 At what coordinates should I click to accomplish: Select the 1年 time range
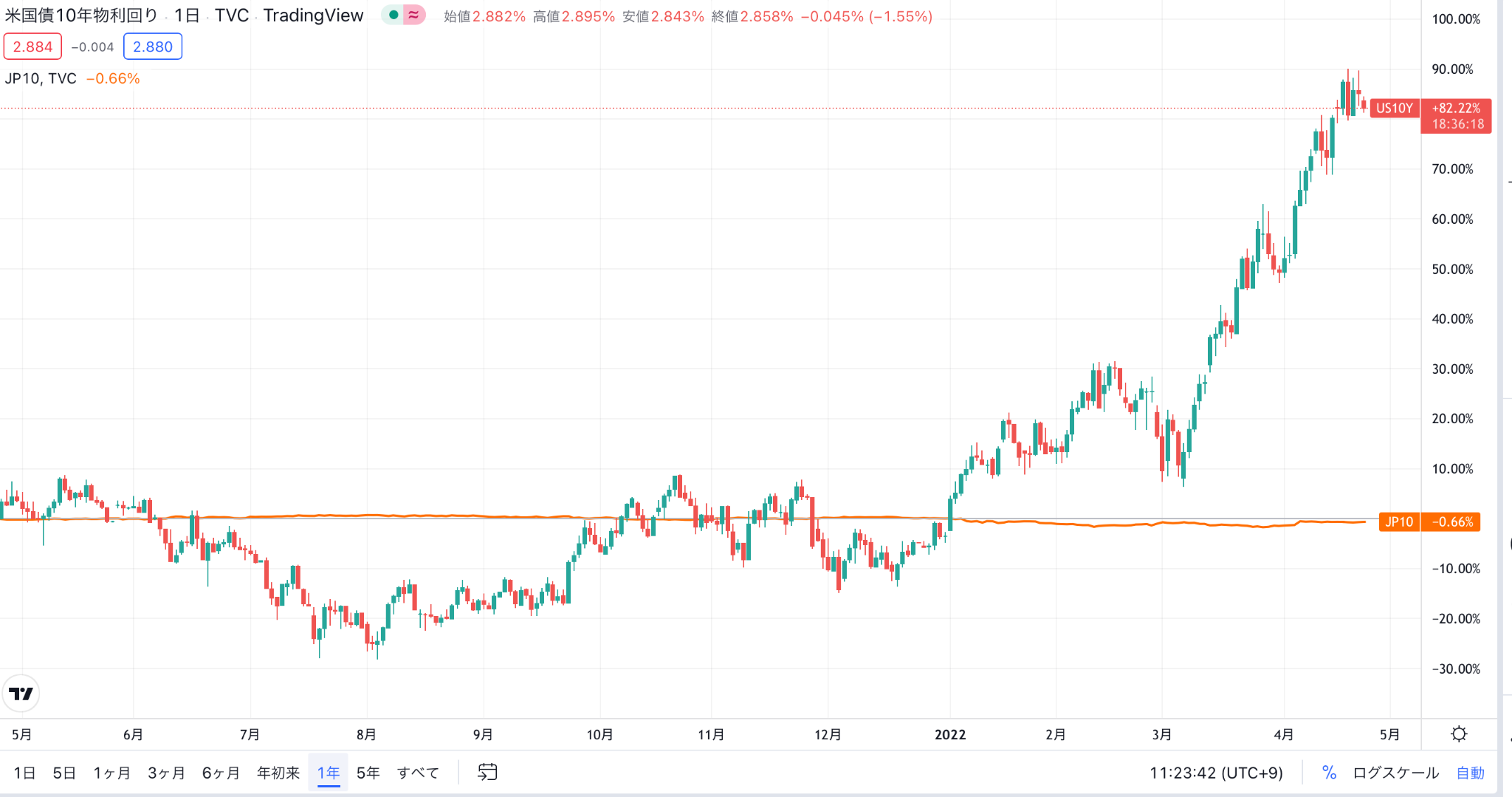point(328,773)
